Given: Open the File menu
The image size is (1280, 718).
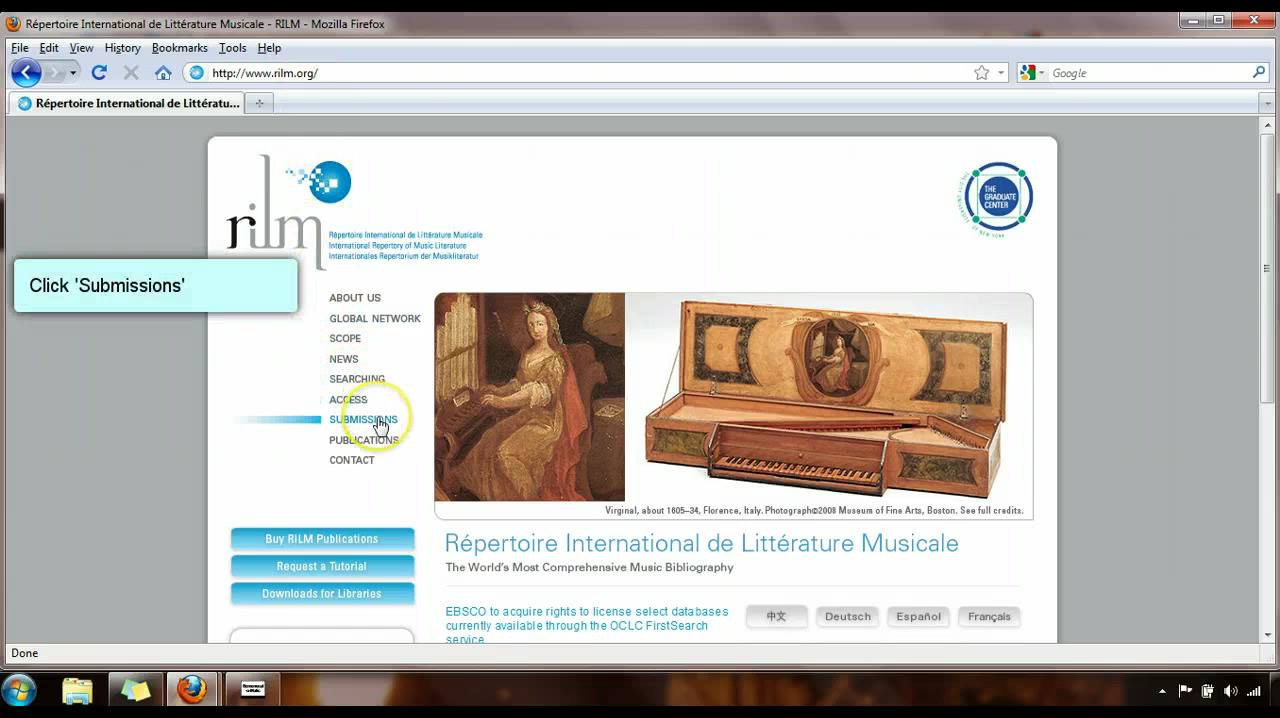Looking at the screenshot, I should 20,48.
